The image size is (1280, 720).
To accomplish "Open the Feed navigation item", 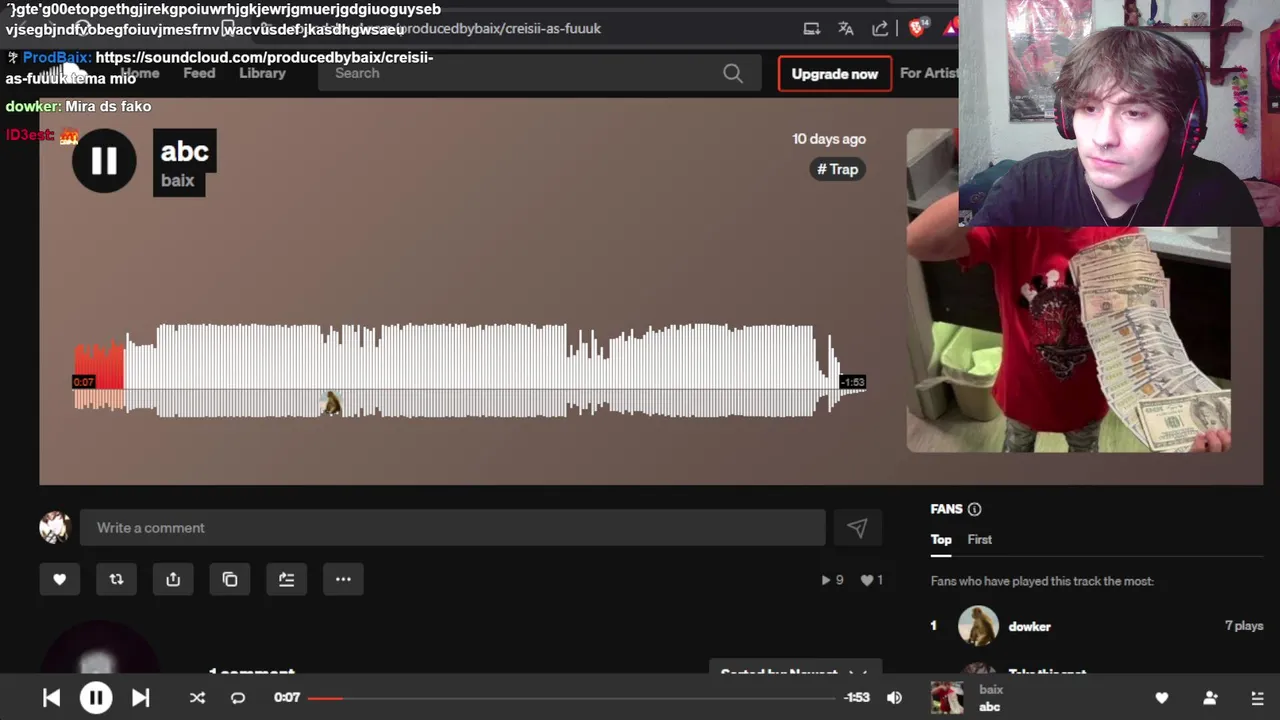I will (x=199, y=73).
